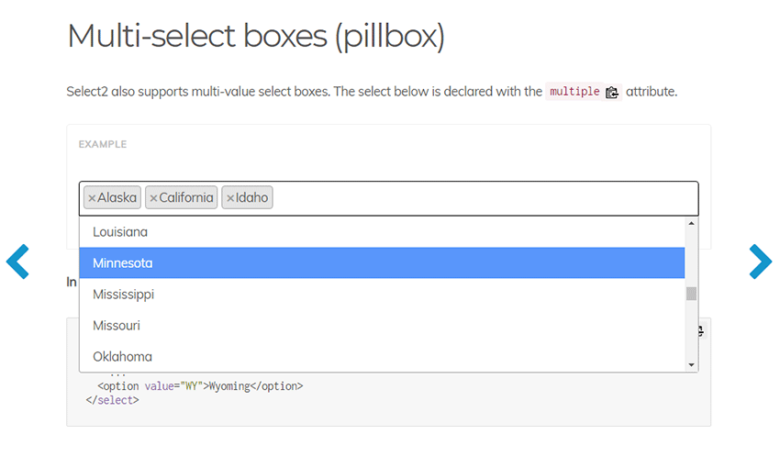Pick Mississippi in the state list
Image resolution: width=780 pixels, height=468 pixels.
click(123, 294)
